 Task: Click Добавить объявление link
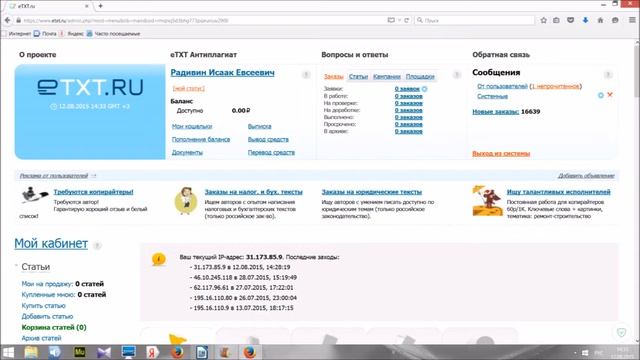(586, 176)
